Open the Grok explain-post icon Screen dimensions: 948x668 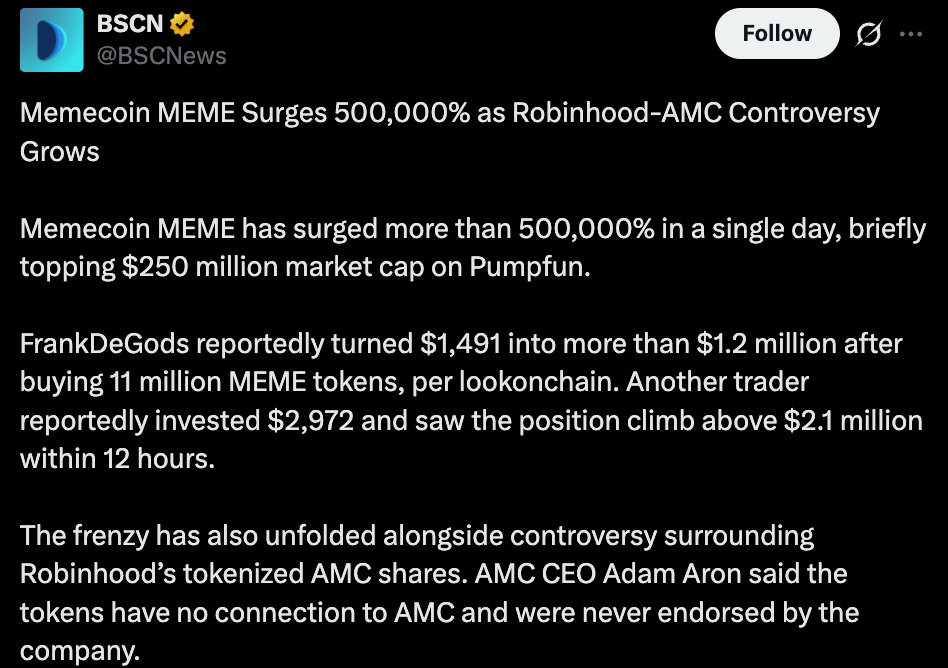pyautogui.click(x=868, y=34)
